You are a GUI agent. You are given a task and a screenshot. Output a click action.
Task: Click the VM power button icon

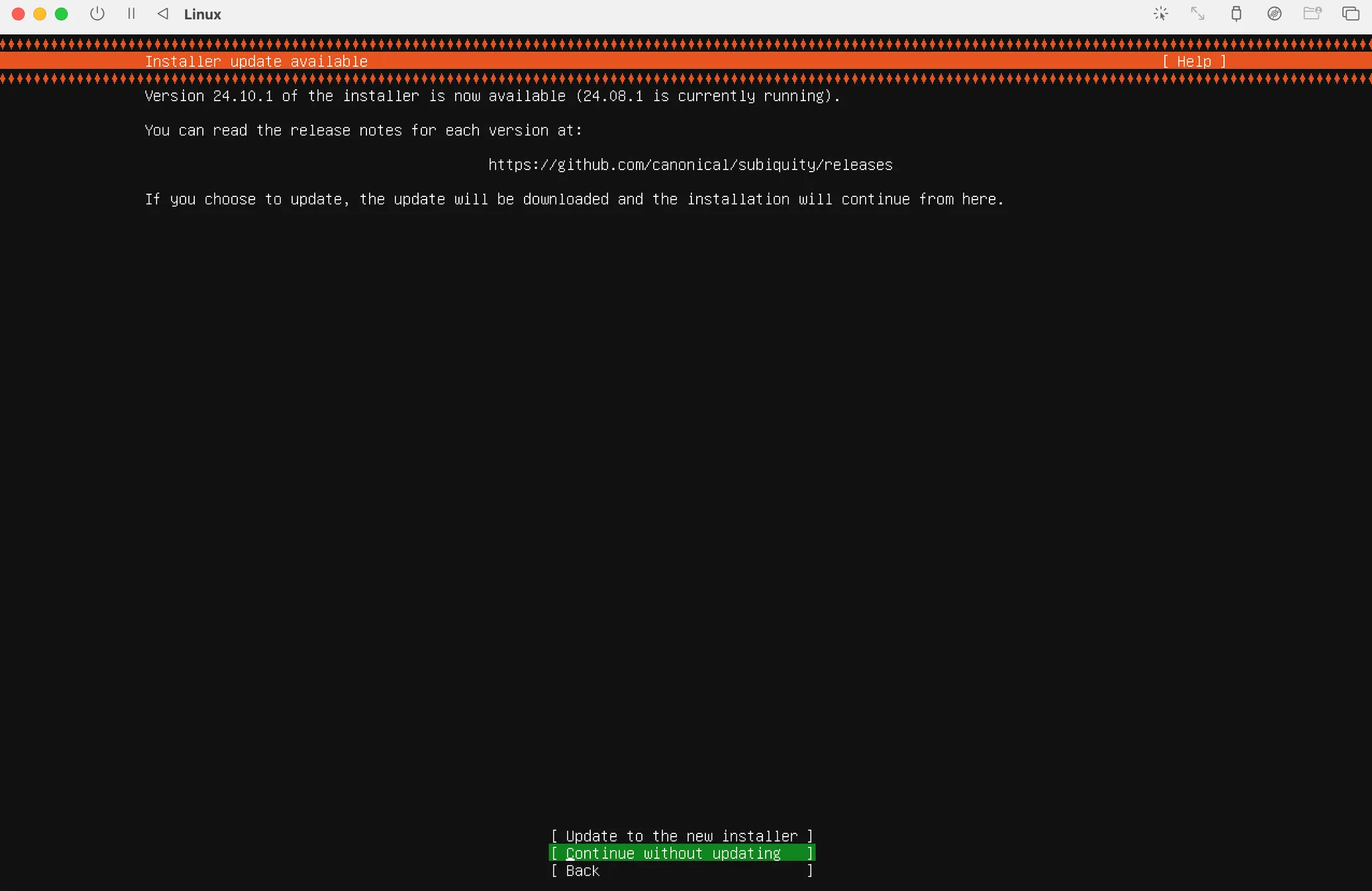click(x=97, y=14)
